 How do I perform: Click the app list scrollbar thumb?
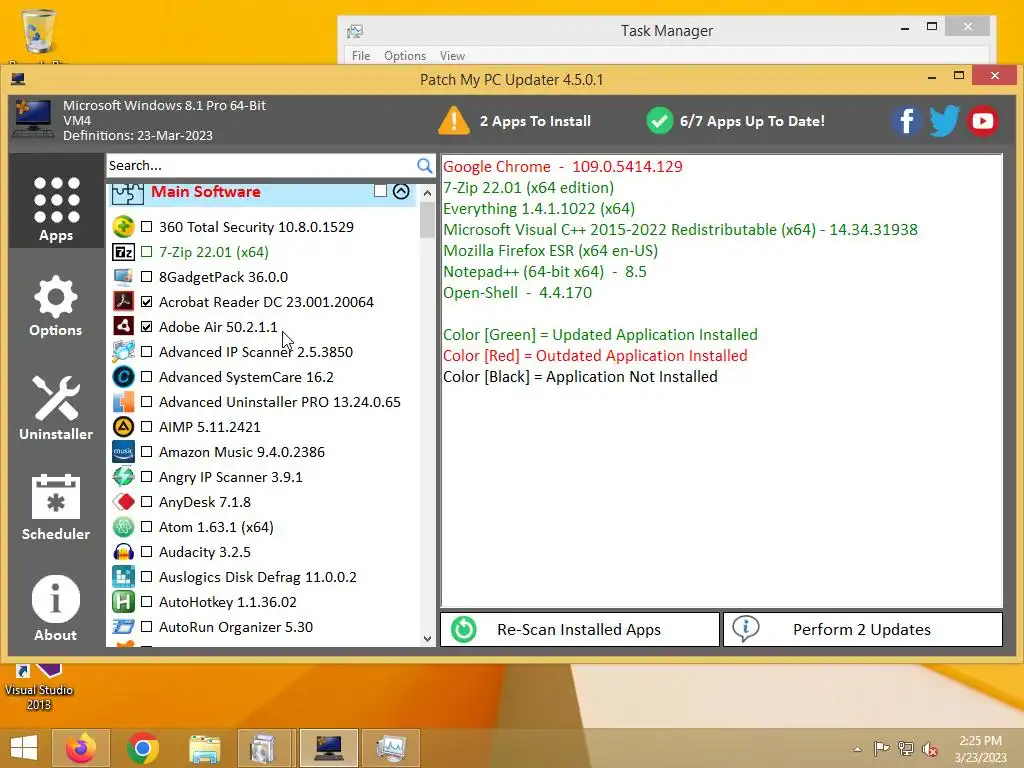(427, 220)
